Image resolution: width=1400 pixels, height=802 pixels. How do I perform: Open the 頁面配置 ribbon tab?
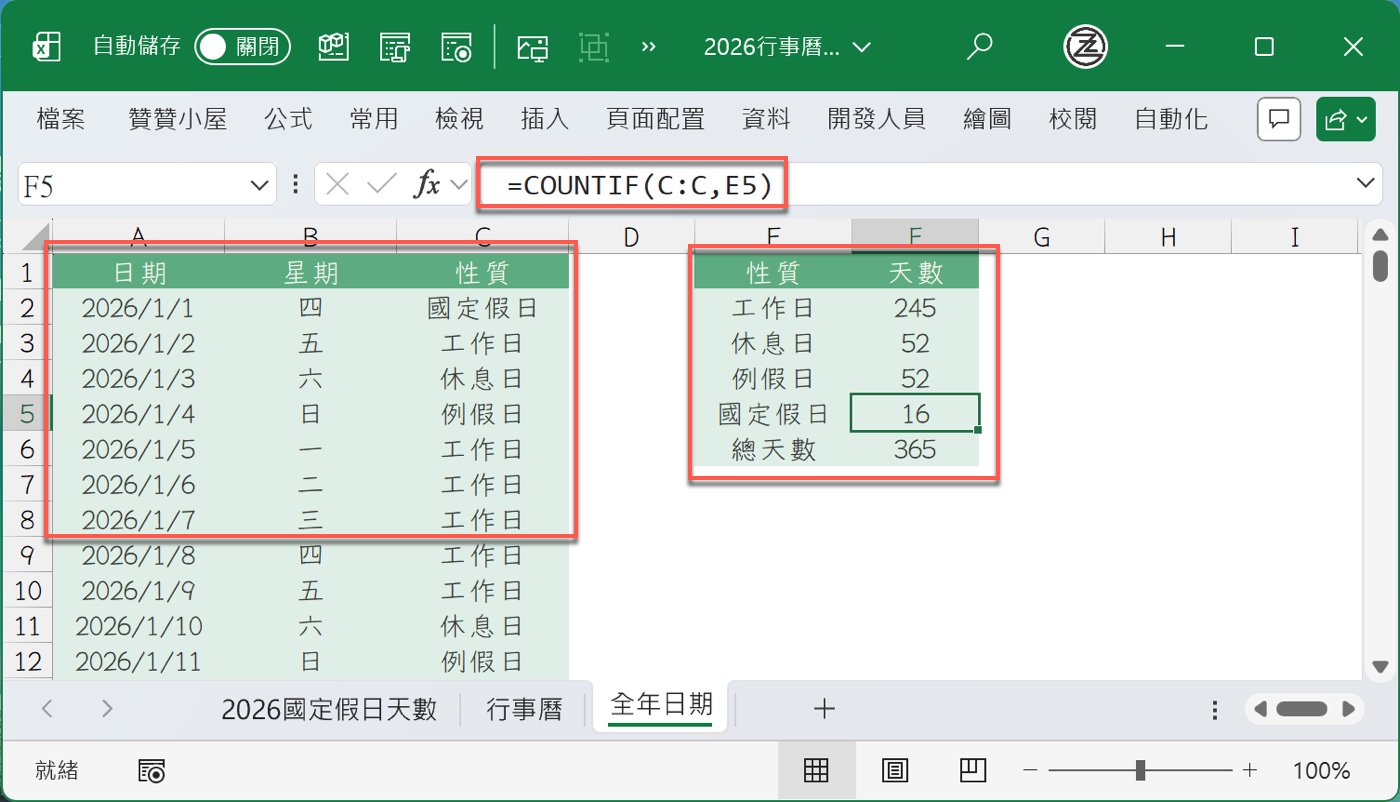click(655, 118)
